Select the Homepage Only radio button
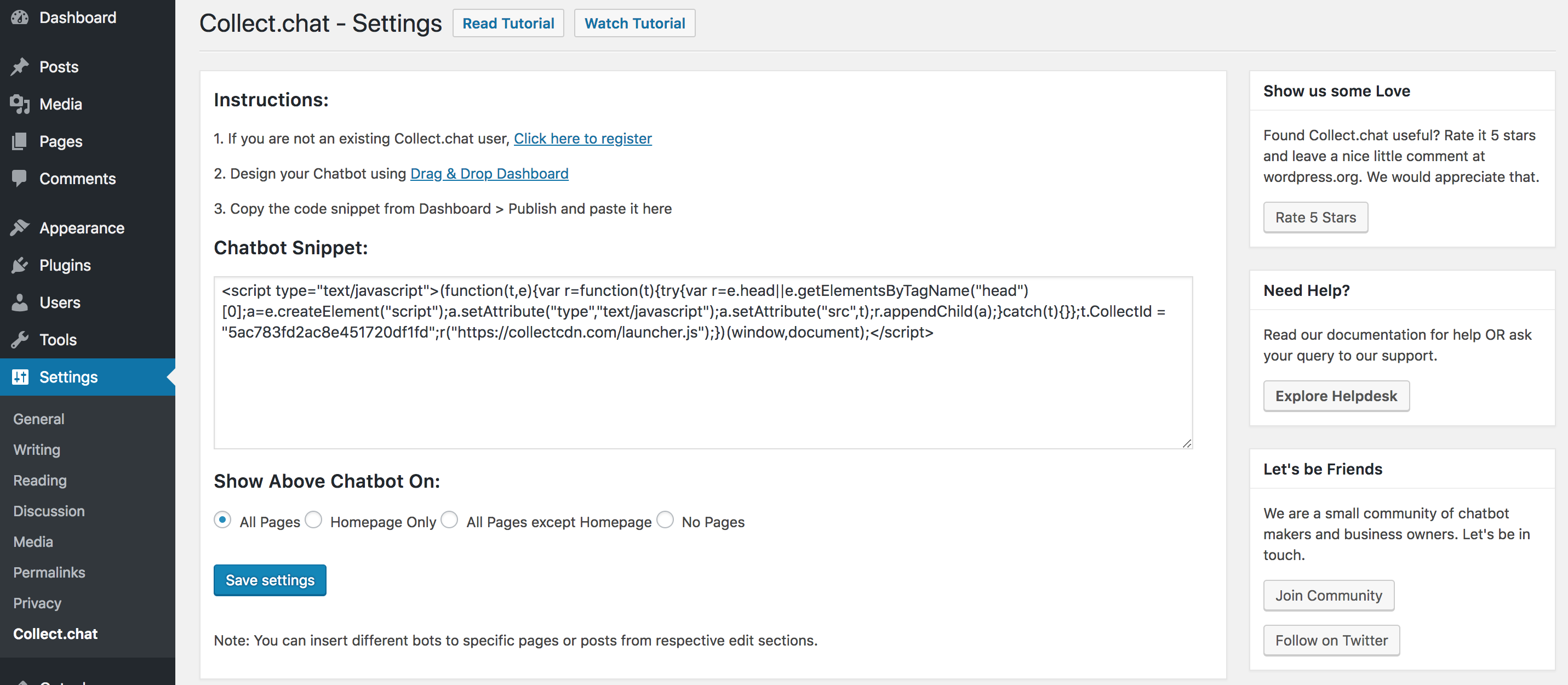This screenshot has width=1568, height=685. click(313, 520)
